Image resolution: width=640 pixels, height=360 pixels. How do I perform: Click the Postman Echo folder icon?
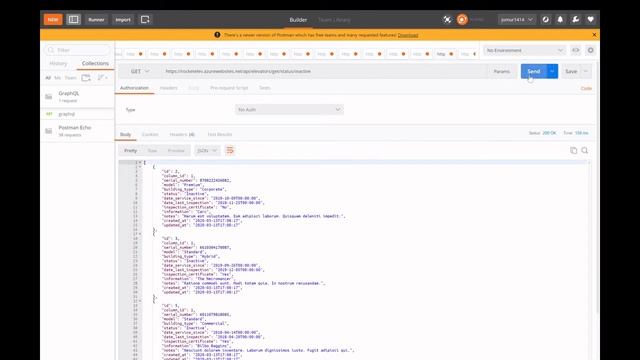pos(49,131)
